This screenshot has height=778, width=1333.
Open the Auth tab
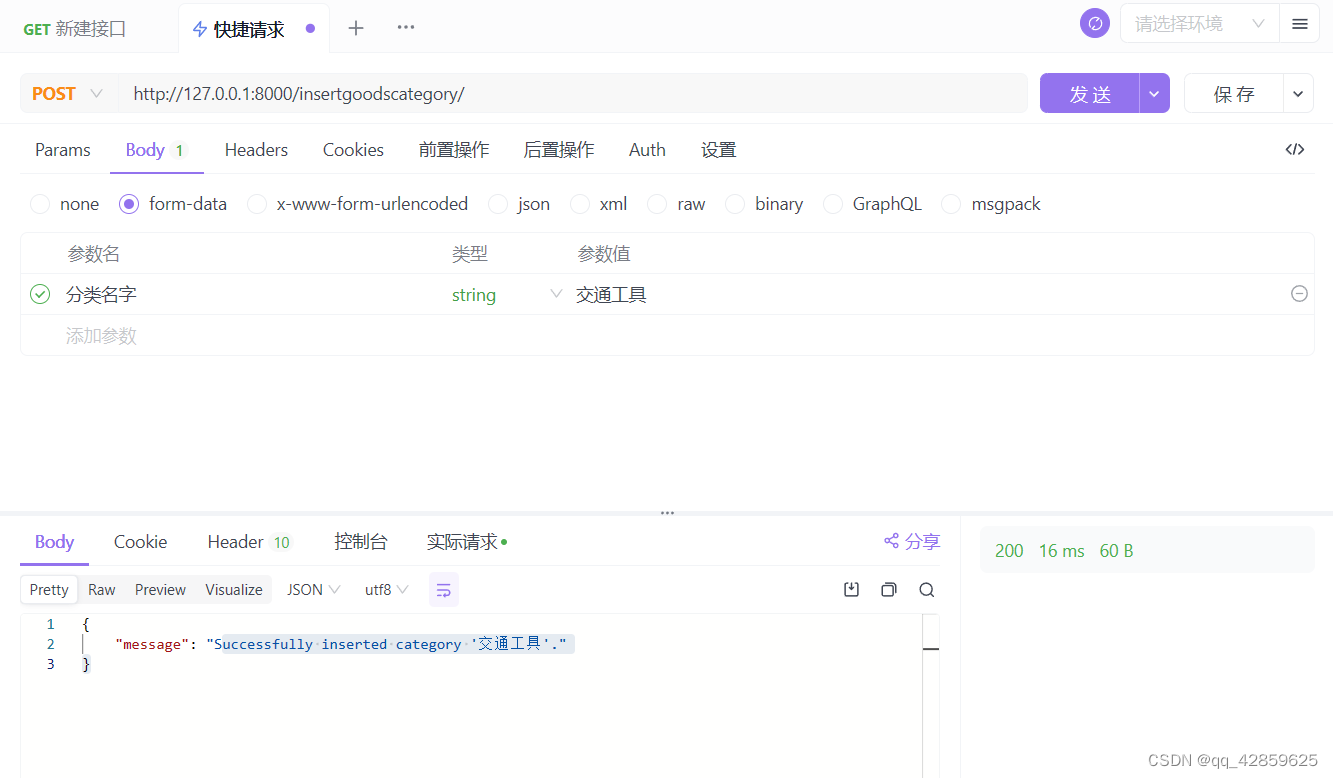(x=647, y=149)
